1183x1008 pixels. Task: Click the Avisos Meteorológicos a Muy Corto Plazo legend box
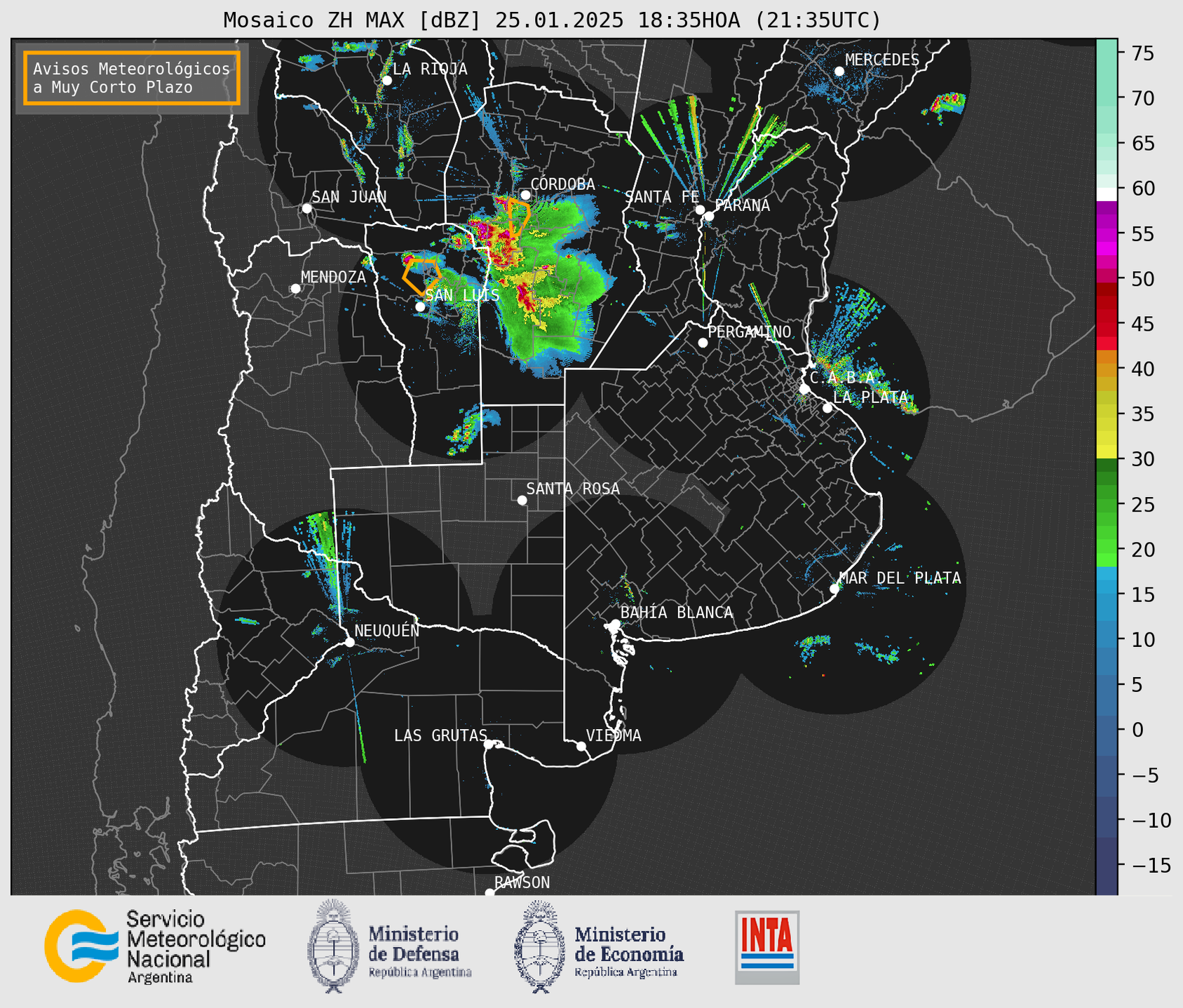(132, 78)
